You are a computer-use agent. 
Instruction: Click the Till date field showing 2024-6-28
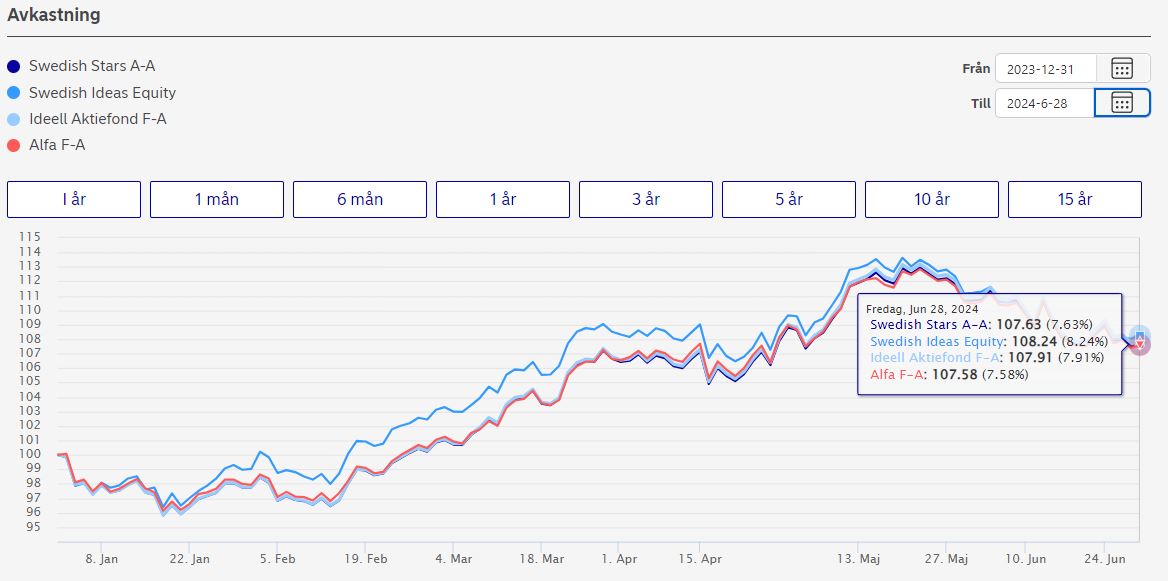pyautogui.click(x=1044, y=103)
